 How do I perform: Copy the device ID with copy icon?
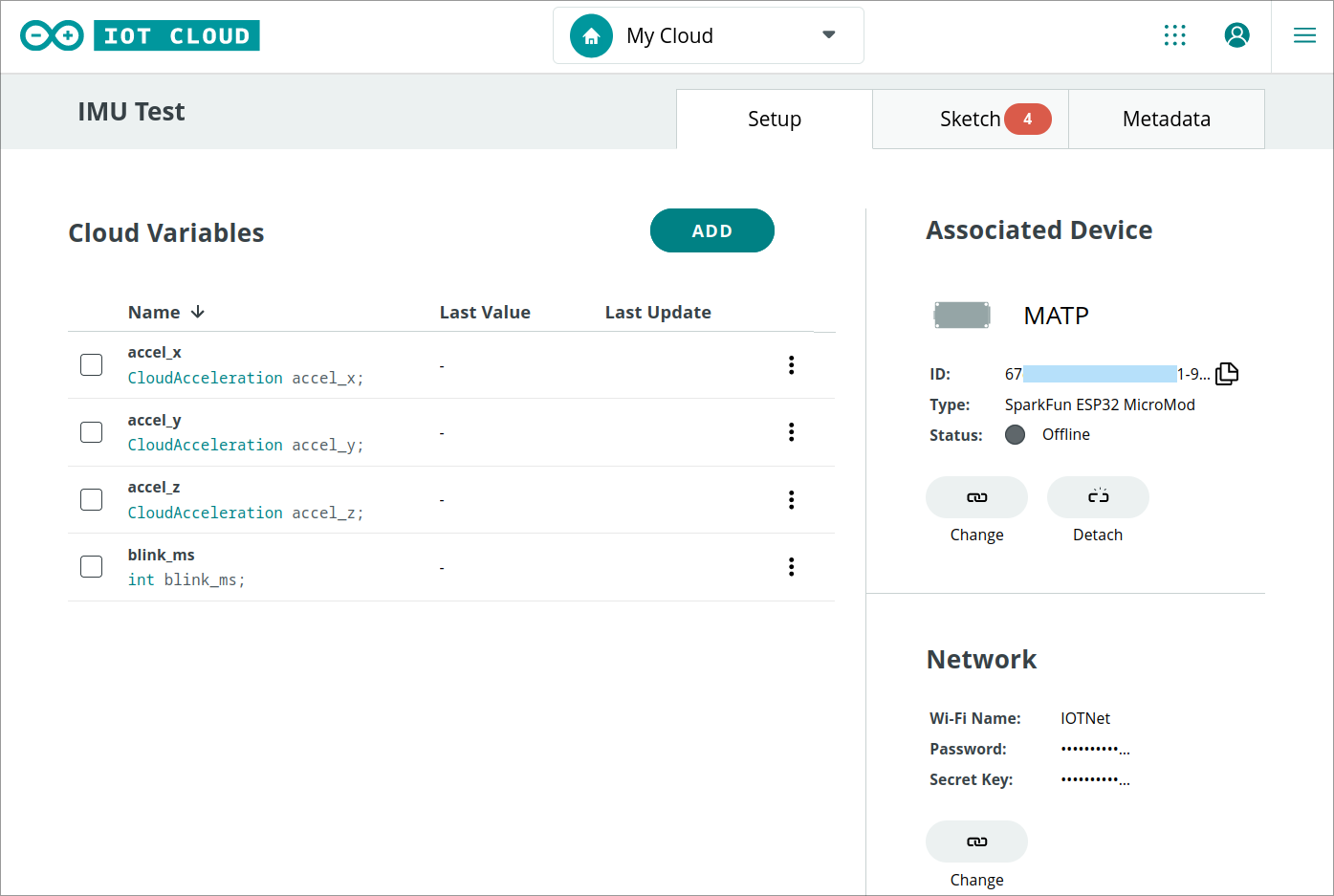tap(1226, 373)
